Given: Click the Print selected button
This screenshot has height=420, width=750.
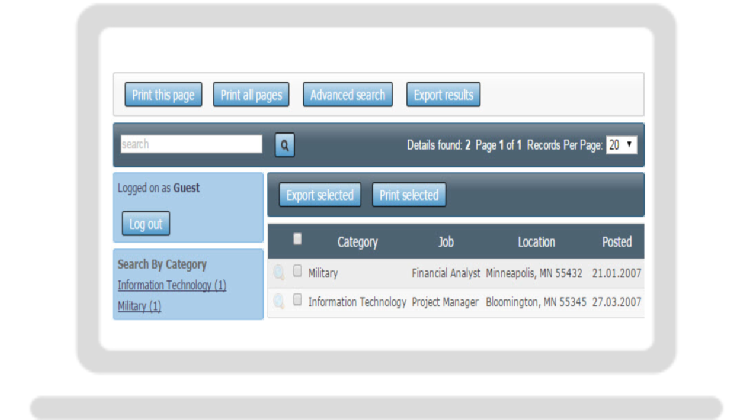Looking at the screenshot, I should (x=409, y=195).
